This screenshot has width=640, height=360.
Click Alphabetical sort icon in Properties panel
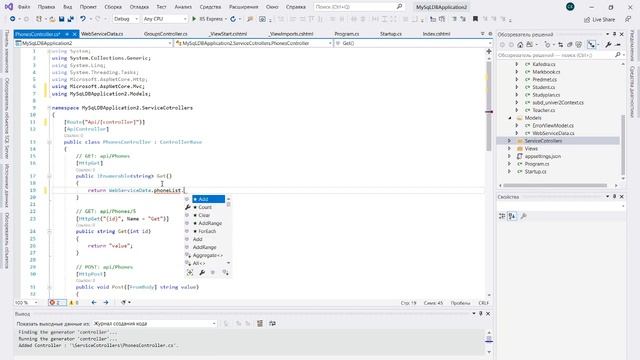(x=512, y=216)
